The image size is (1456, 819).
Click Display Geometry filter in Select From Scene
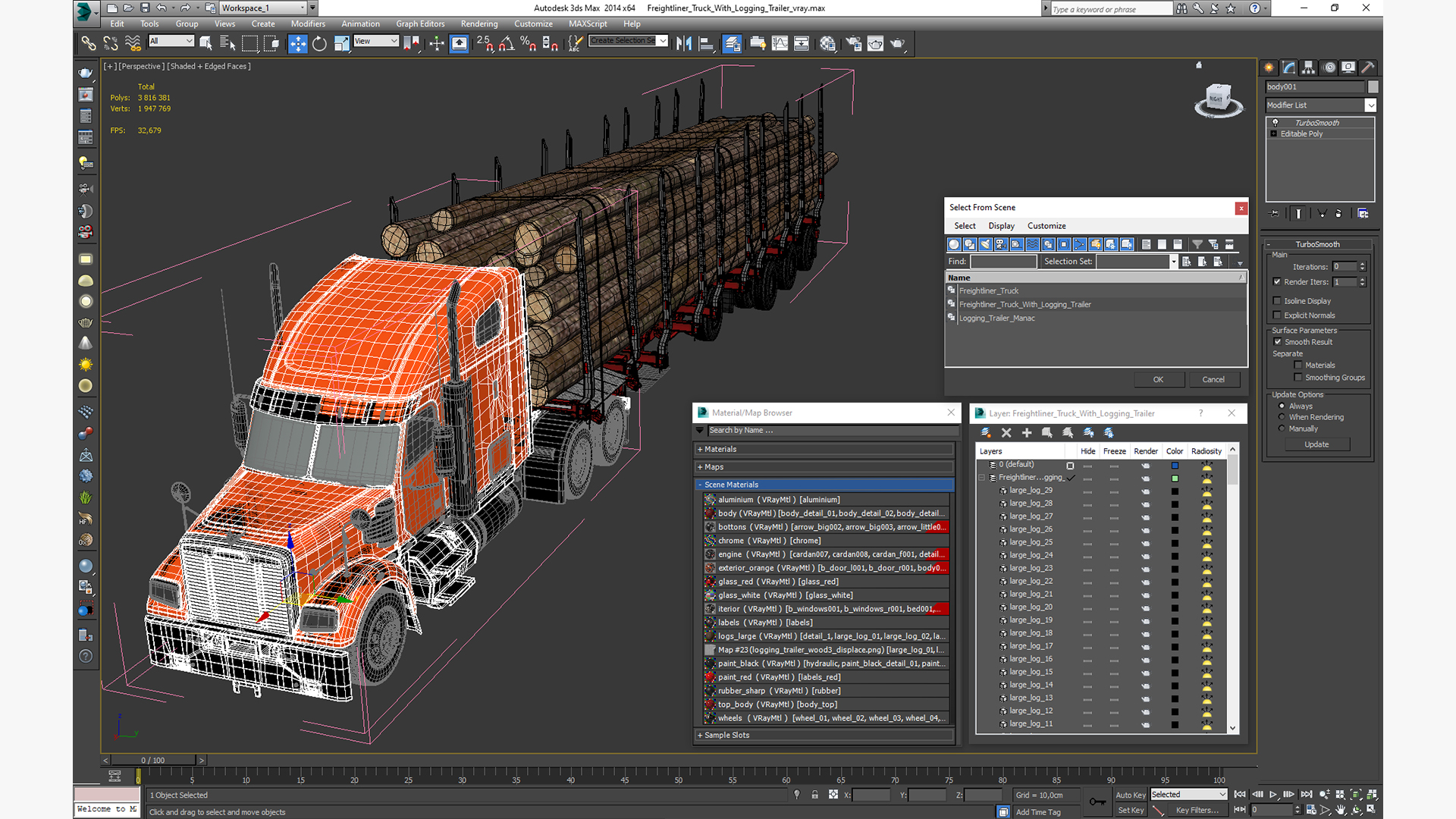point(954,244)
